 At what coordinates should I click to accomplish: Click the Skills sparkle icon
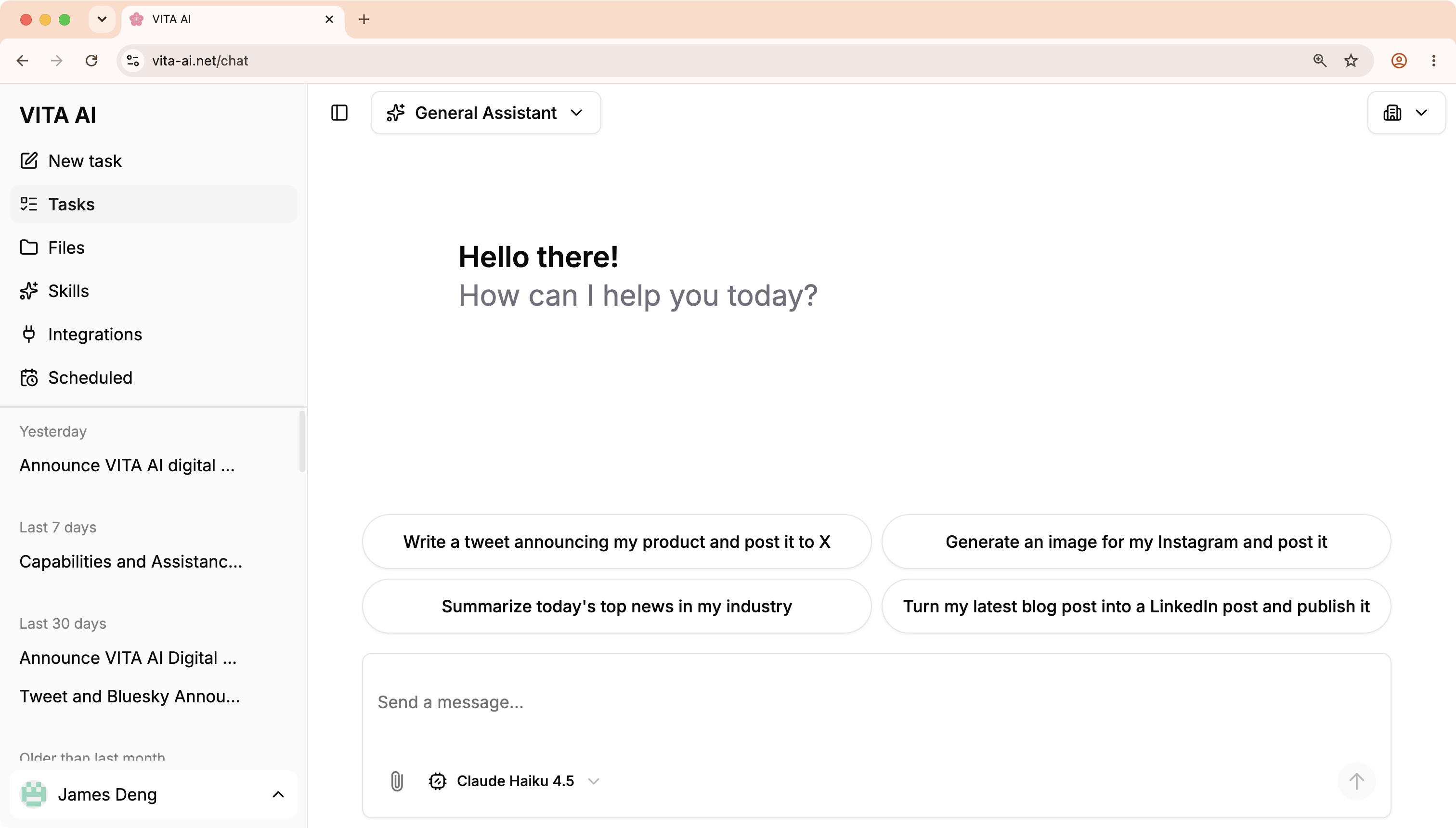pyautogui.click(x=29, y=291)
